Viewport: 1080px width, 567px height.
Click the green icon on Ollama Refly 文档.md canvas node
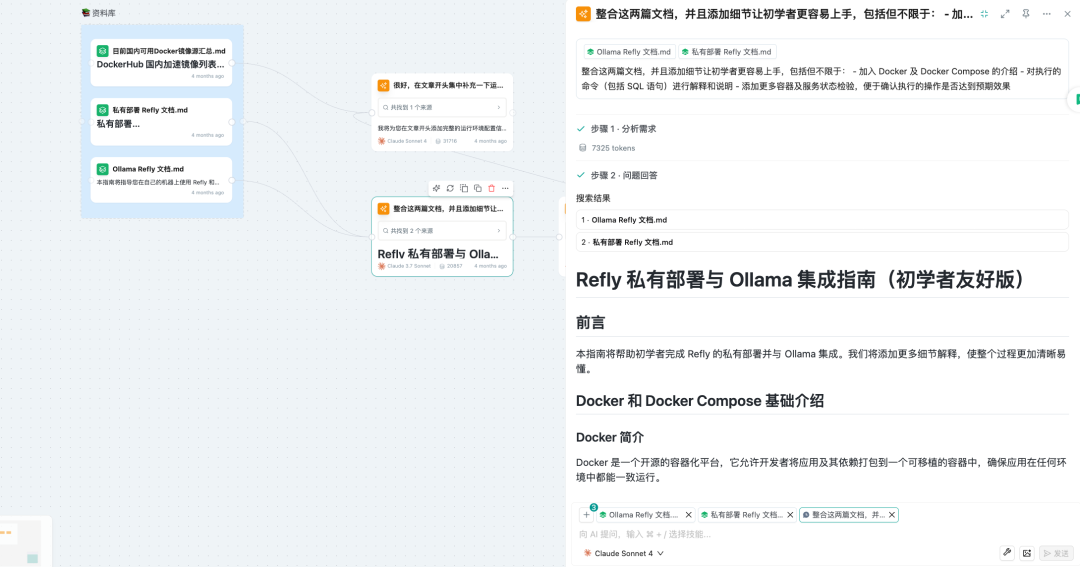coord(102,169)
